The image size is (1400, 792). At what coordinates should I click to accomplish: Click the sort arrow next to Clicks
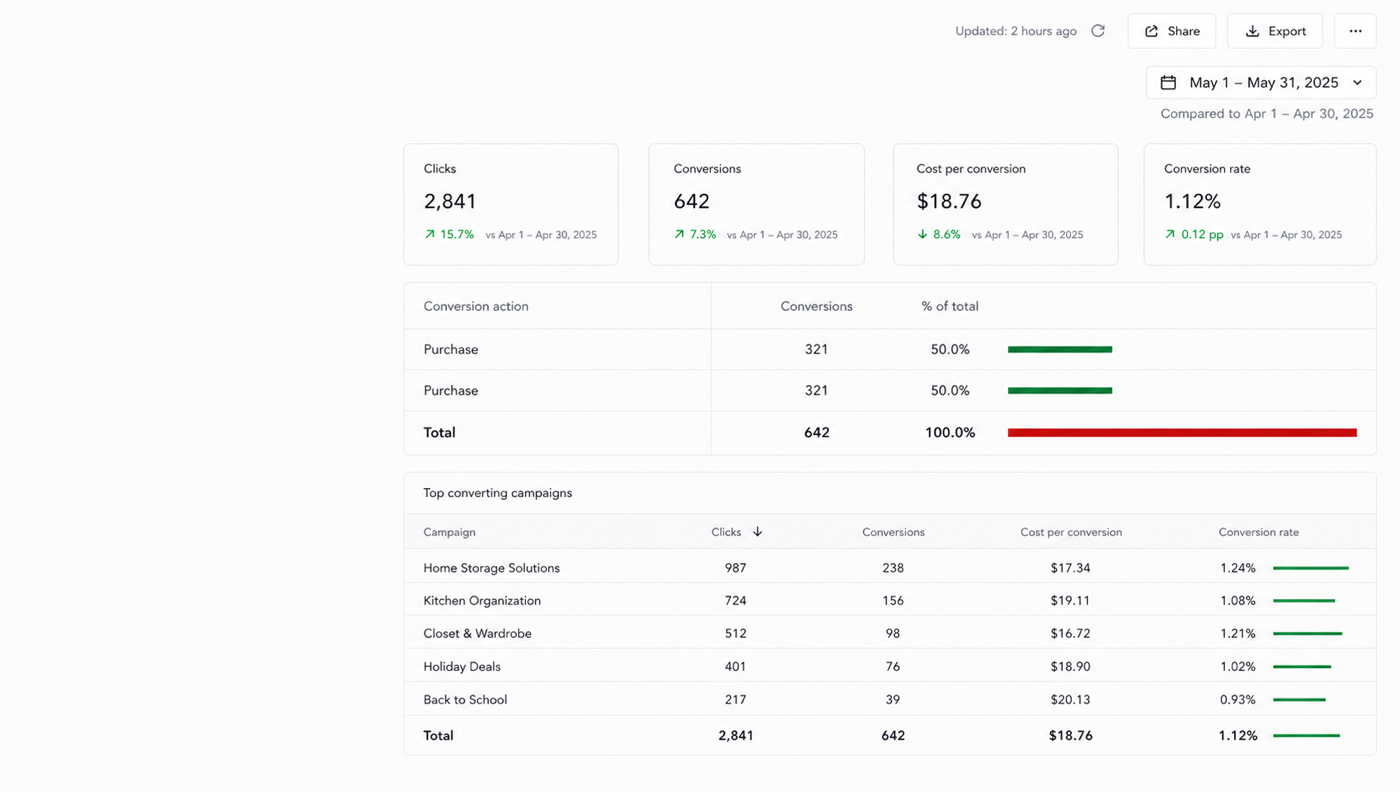[757, 532]
